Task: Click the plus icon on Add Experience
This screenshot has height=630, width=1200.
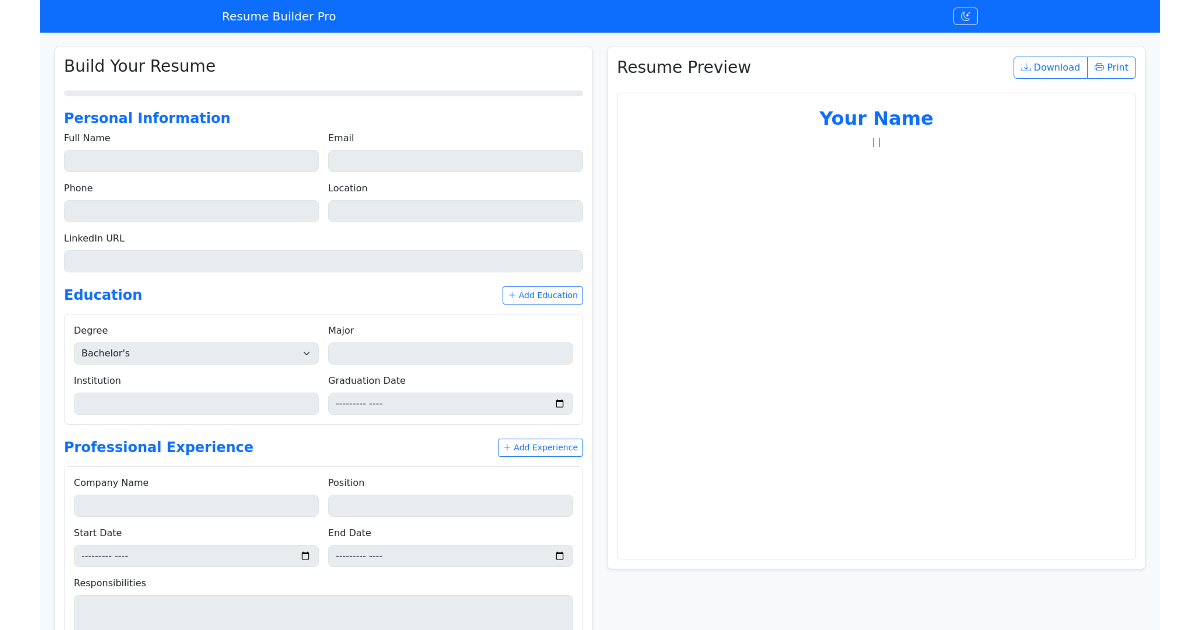Action: click(x=508, y=447)
